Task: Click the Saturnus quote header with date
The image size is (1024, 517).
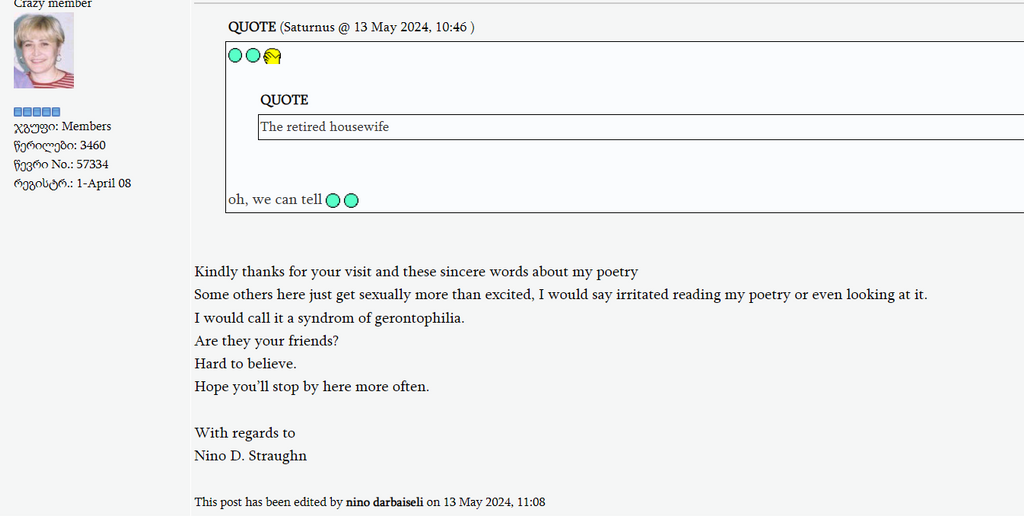Action: coord(351,27)
